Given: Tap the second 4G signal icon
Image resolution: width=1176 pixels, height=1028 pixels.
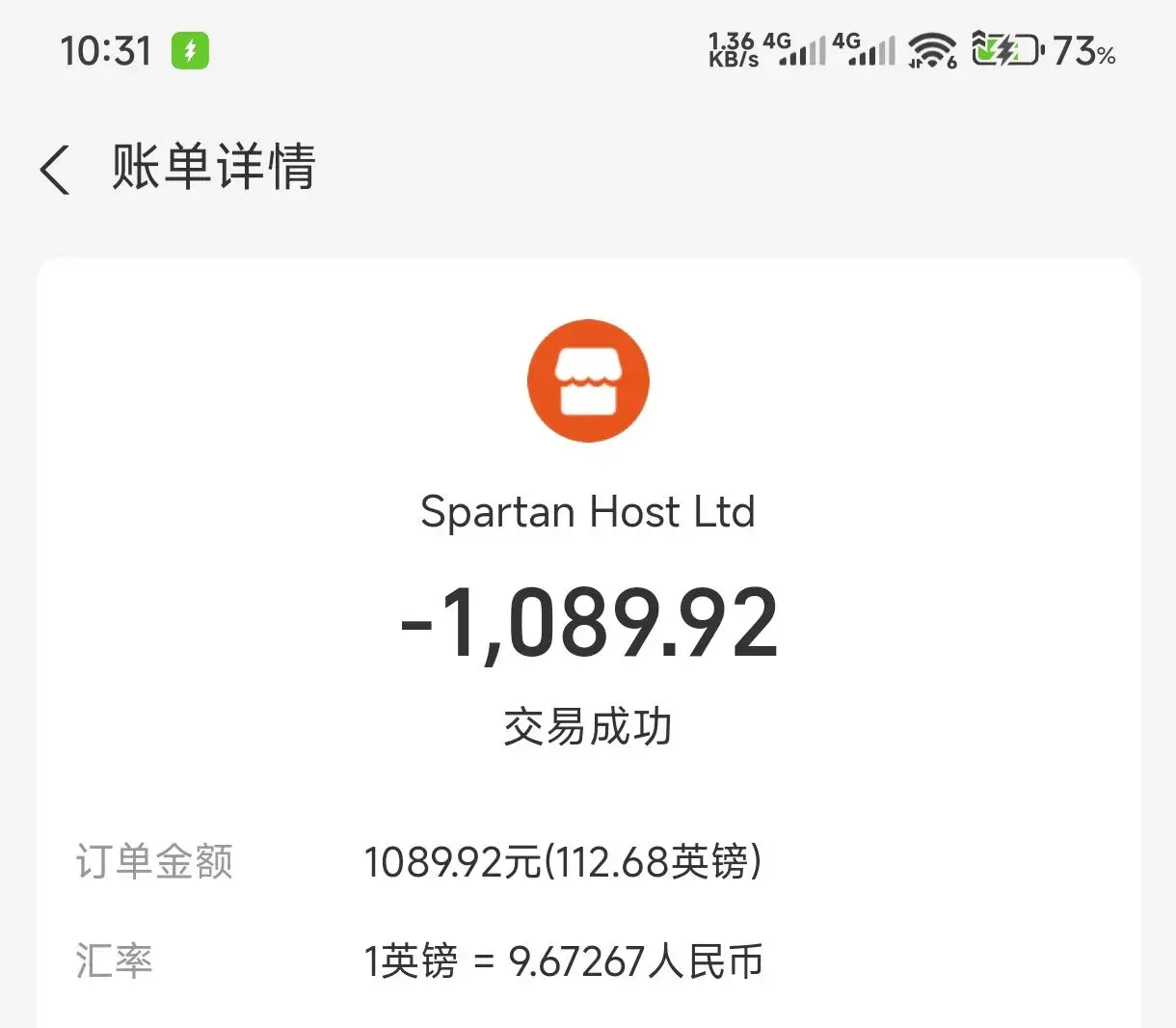Looking at the screenshot, I should [865, 49].
